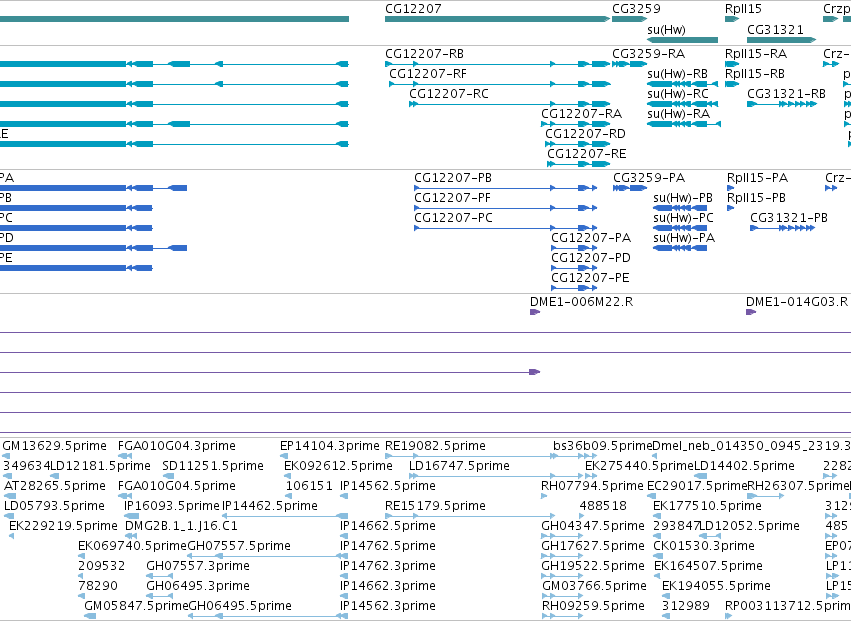Click protein CG12207-PF label
This screenshot has height=621, width=851.
point(452,198)
